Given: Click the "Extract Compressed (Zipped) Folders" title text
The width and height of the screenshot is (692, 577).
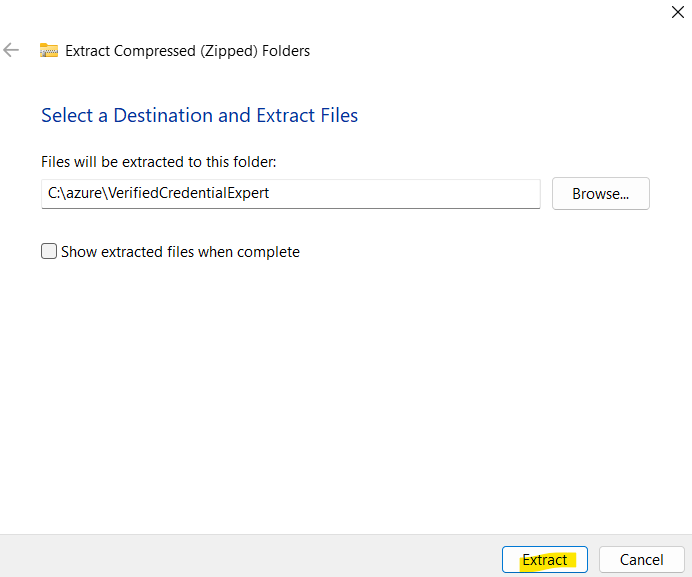Looking at the screenshot, I should (188, 51).
